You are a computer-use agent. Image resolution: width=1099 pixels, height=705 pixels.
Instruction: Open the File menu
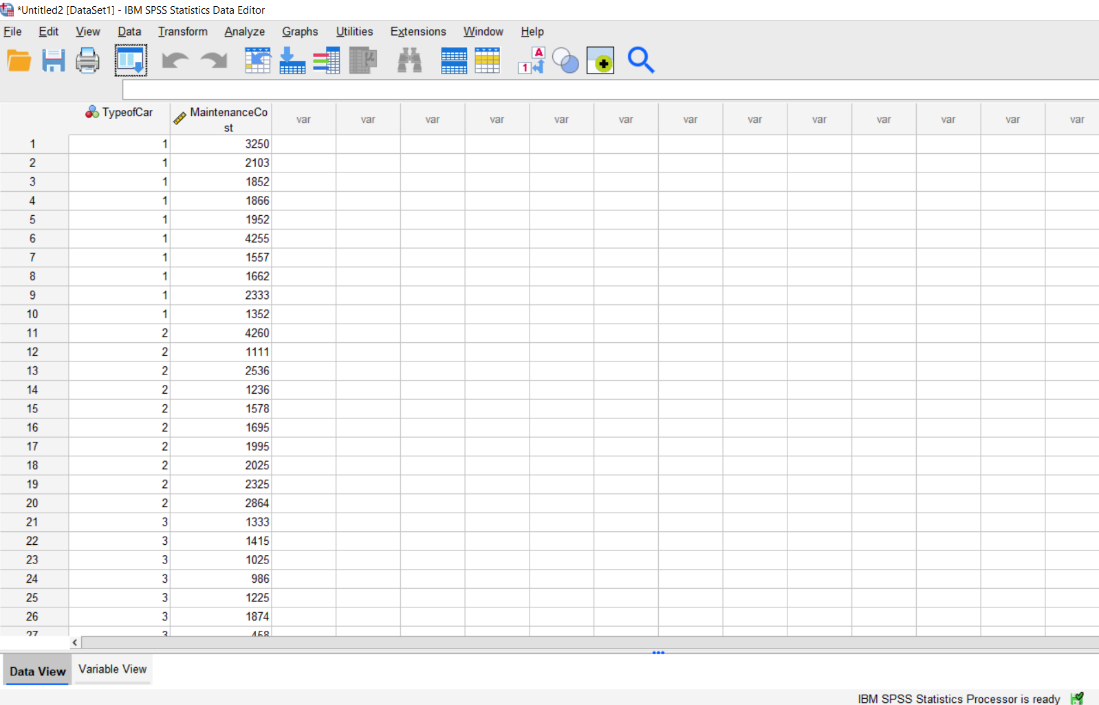[13, 32]
